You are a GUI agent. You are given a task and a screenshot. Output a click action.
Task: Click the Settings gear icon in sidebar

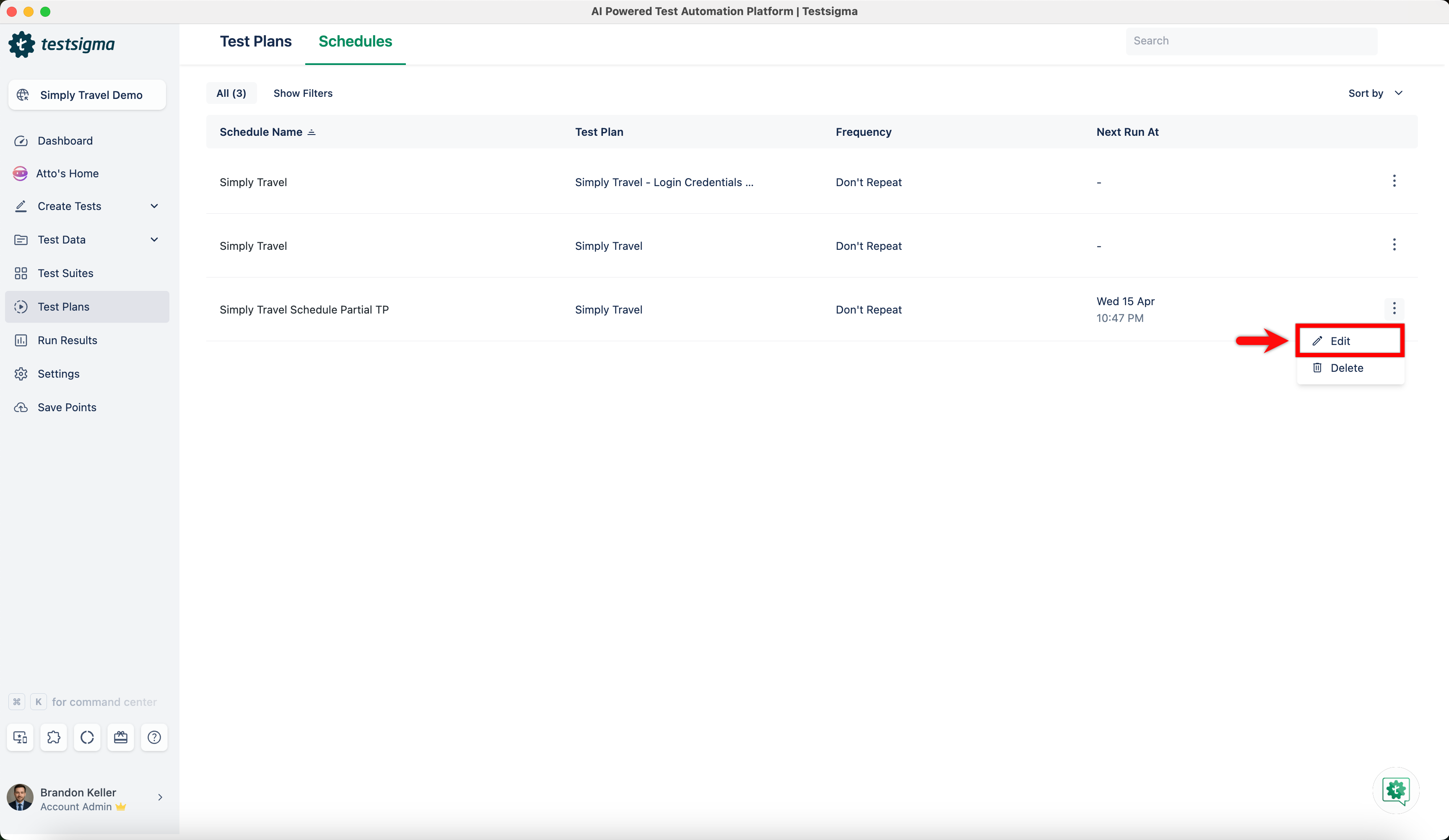pos(21,374)
